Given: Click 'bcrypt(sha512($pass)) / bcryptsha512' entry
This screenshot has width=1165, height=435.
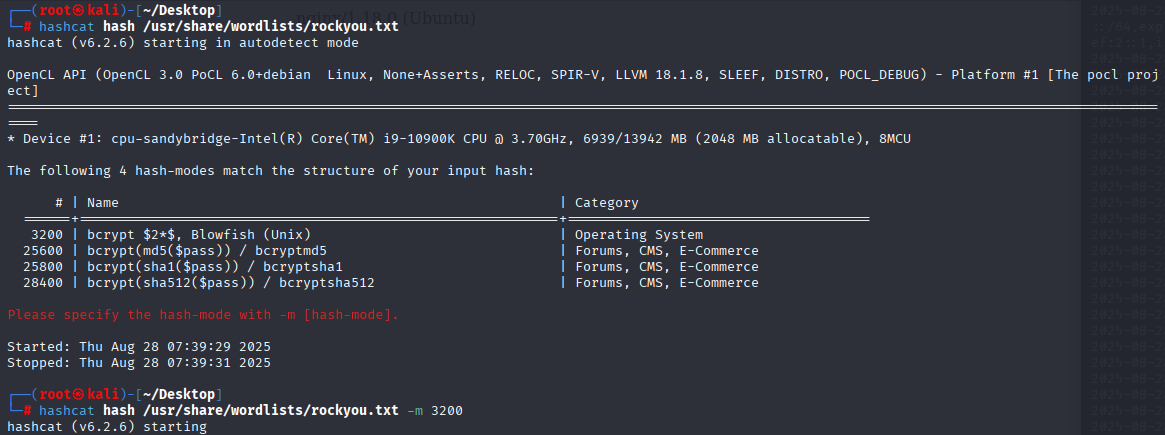Looking at the screenshot, I should tap(231, 283).
